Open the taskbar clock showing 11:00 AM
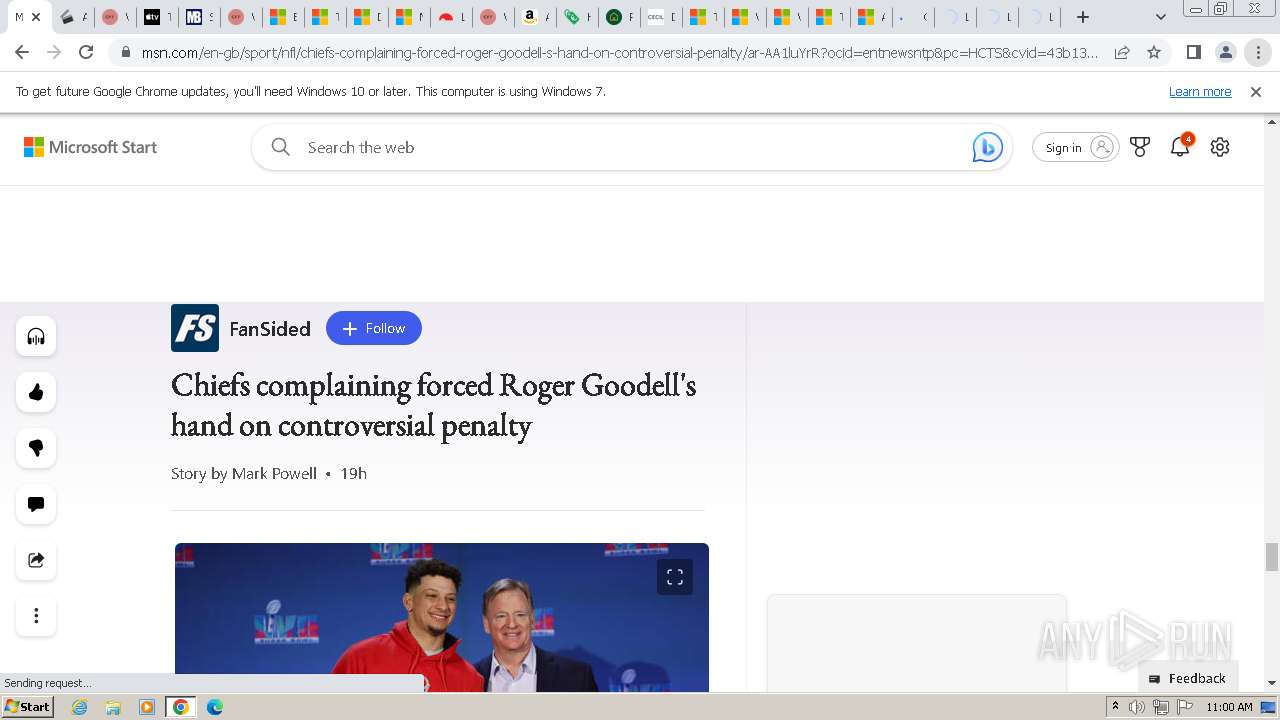 point(1230,707)
